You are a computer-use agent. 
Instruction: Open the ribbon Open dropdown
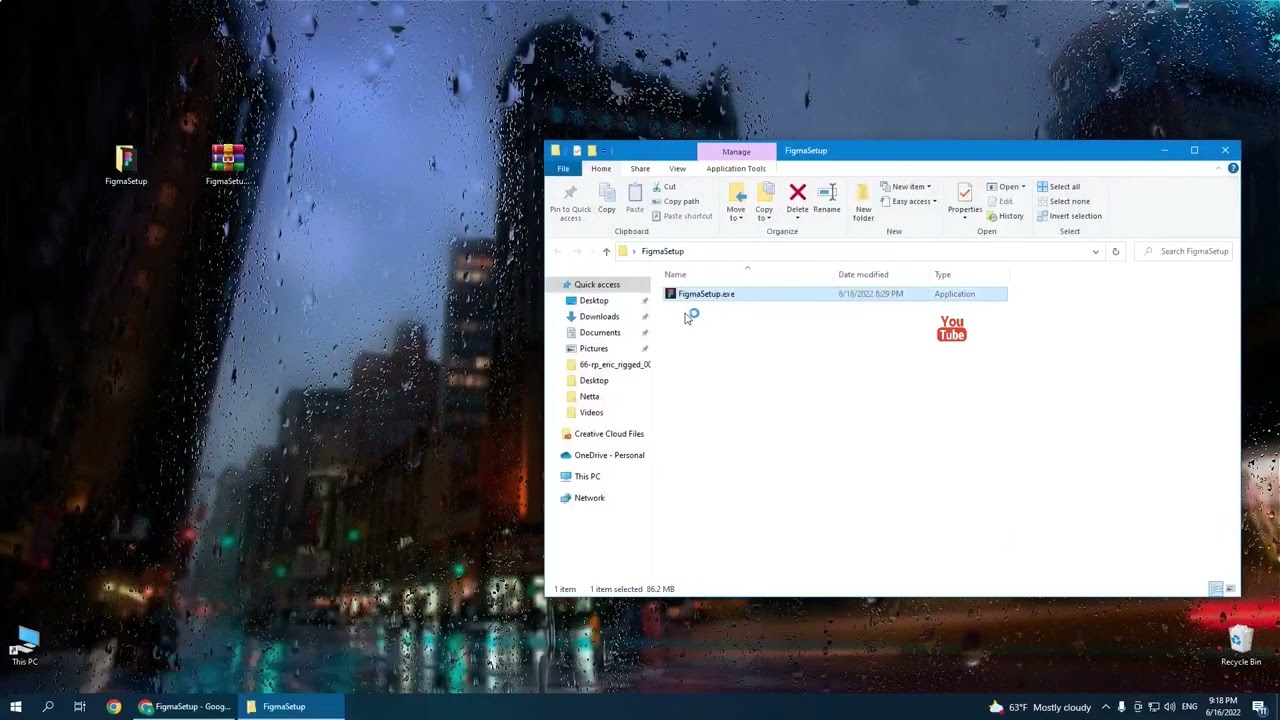1006,187
